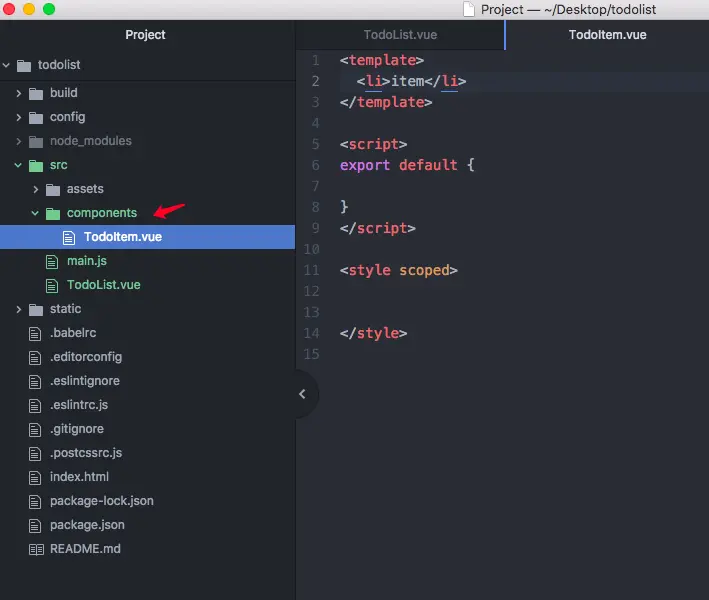Viewport: 709px width, 600px height.
Task: Select the assets folder name
Action: (x=85, y=189)
